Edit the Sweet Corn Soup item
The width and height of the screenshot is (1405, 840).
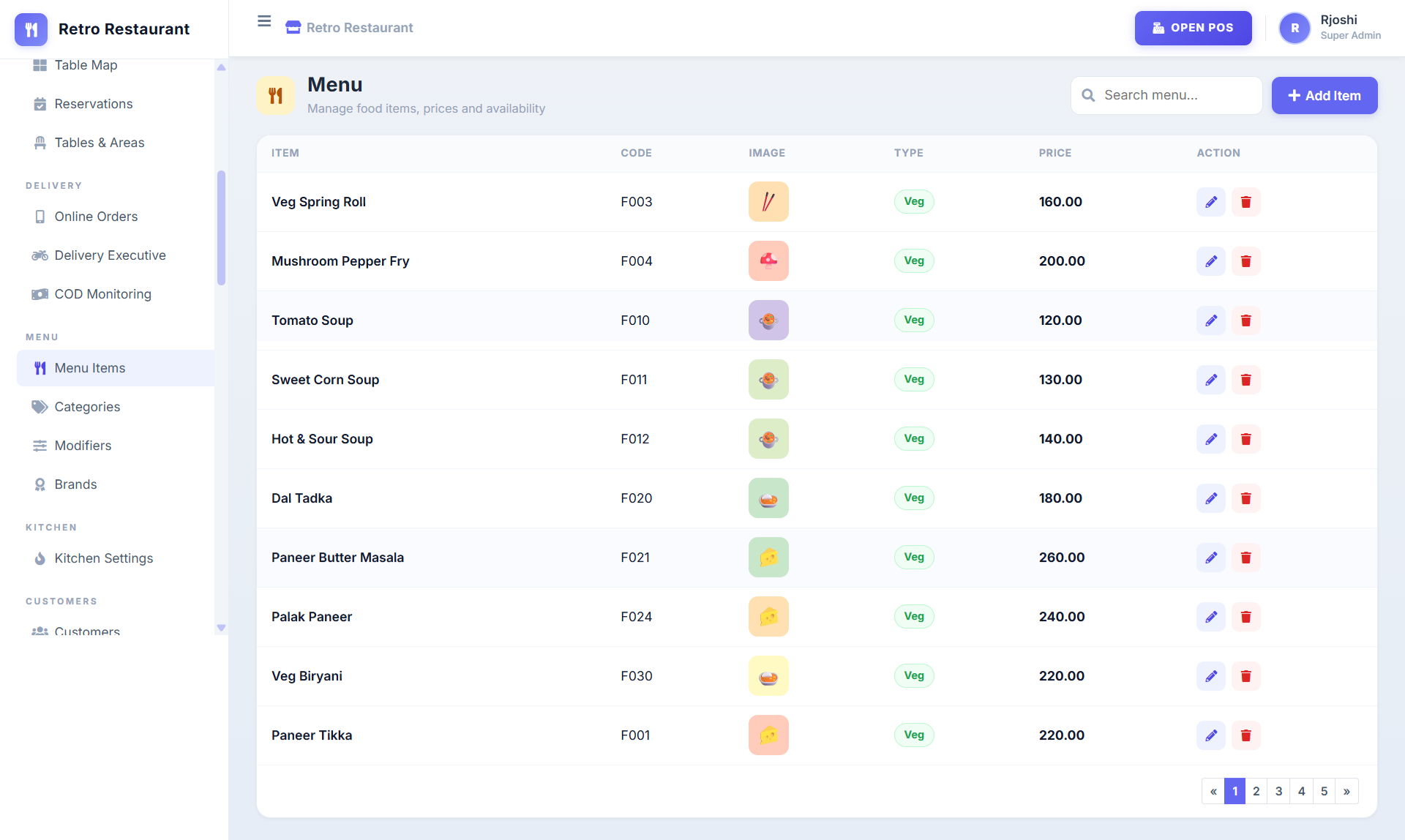(1211, 380)
